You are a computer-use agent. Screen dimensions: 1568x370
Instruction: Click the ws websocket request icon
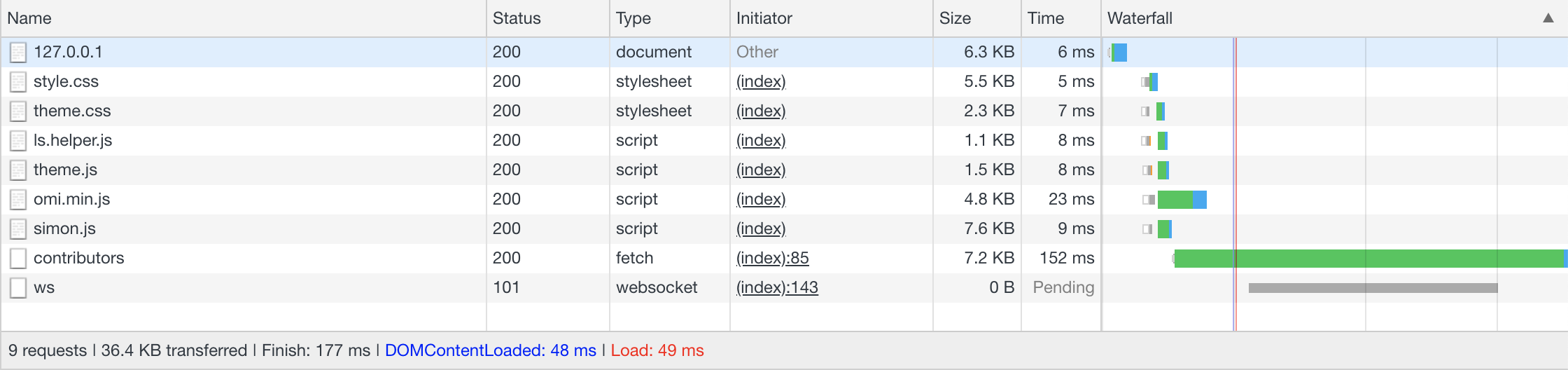18,288
